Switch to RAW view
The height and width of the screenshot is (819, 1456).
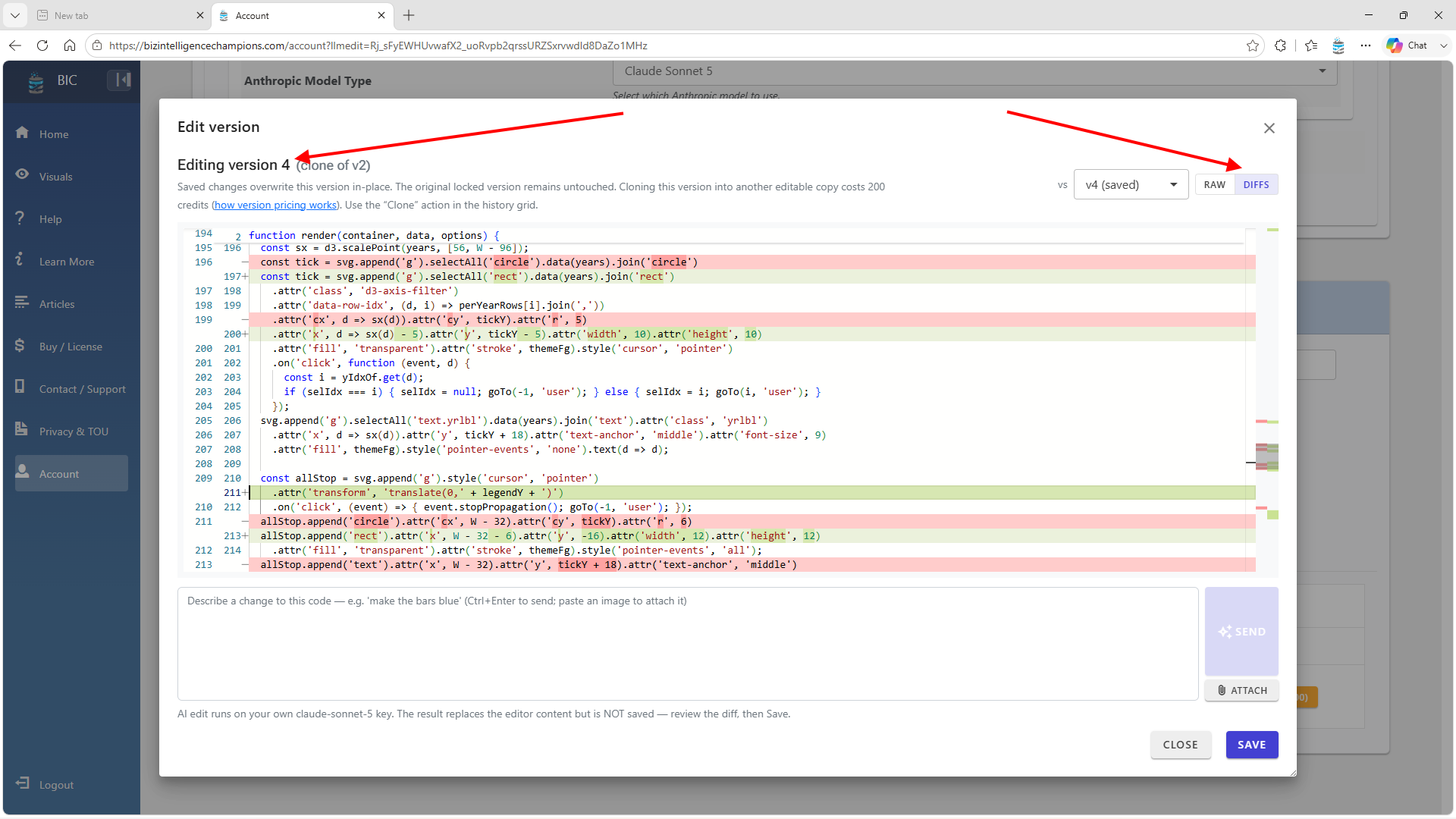pos(1215,184)
